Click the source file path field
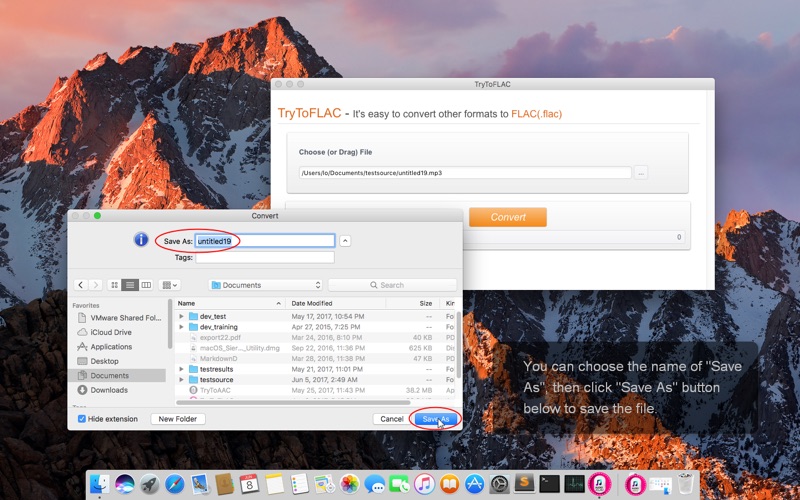This screenshot has width=800, height=500. (465, 173)
